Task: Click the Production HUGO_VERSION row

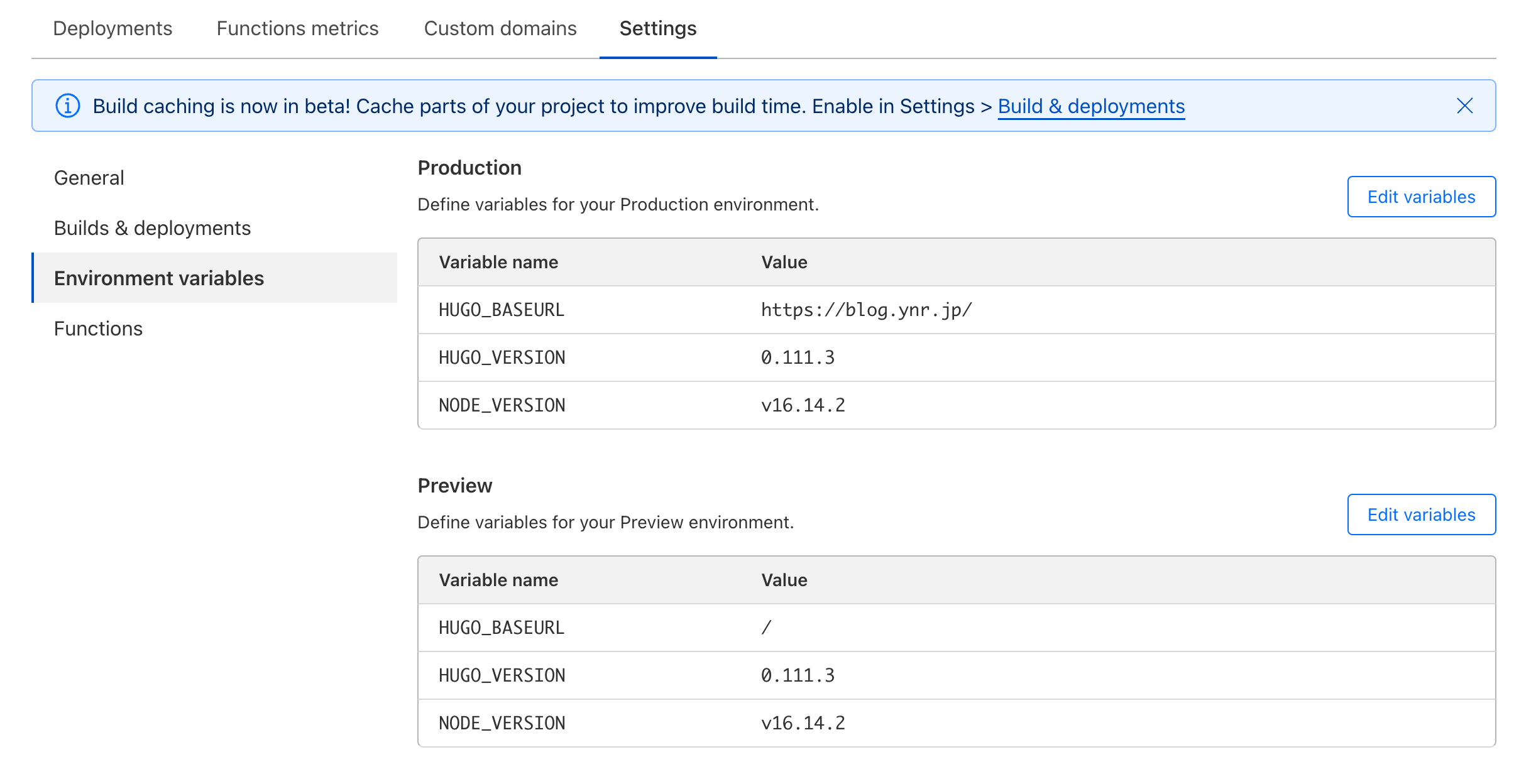Action: (x=955, y=357)
